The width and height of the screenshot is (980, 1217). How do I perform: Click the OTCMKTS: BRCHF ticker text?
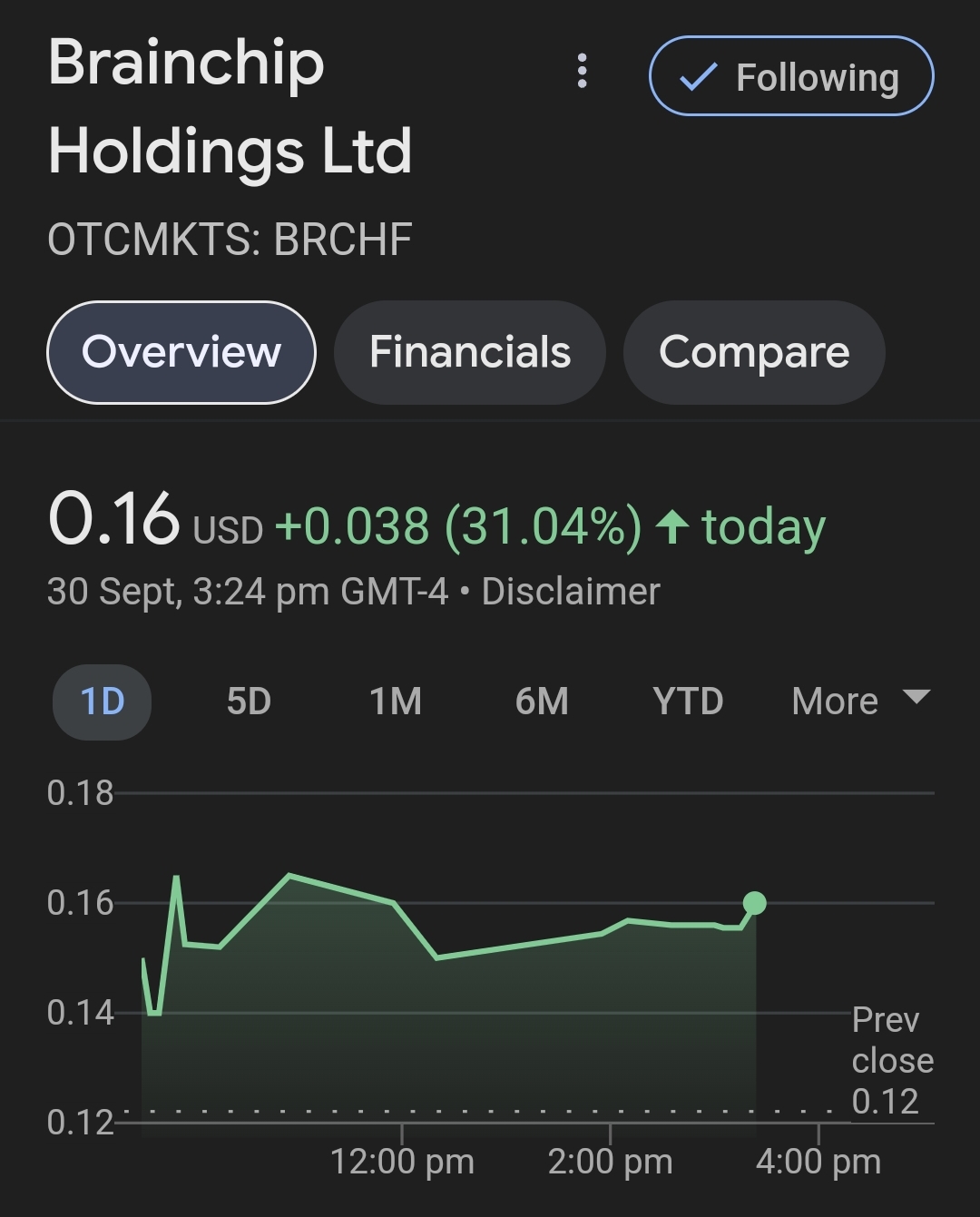pos(230,240)
